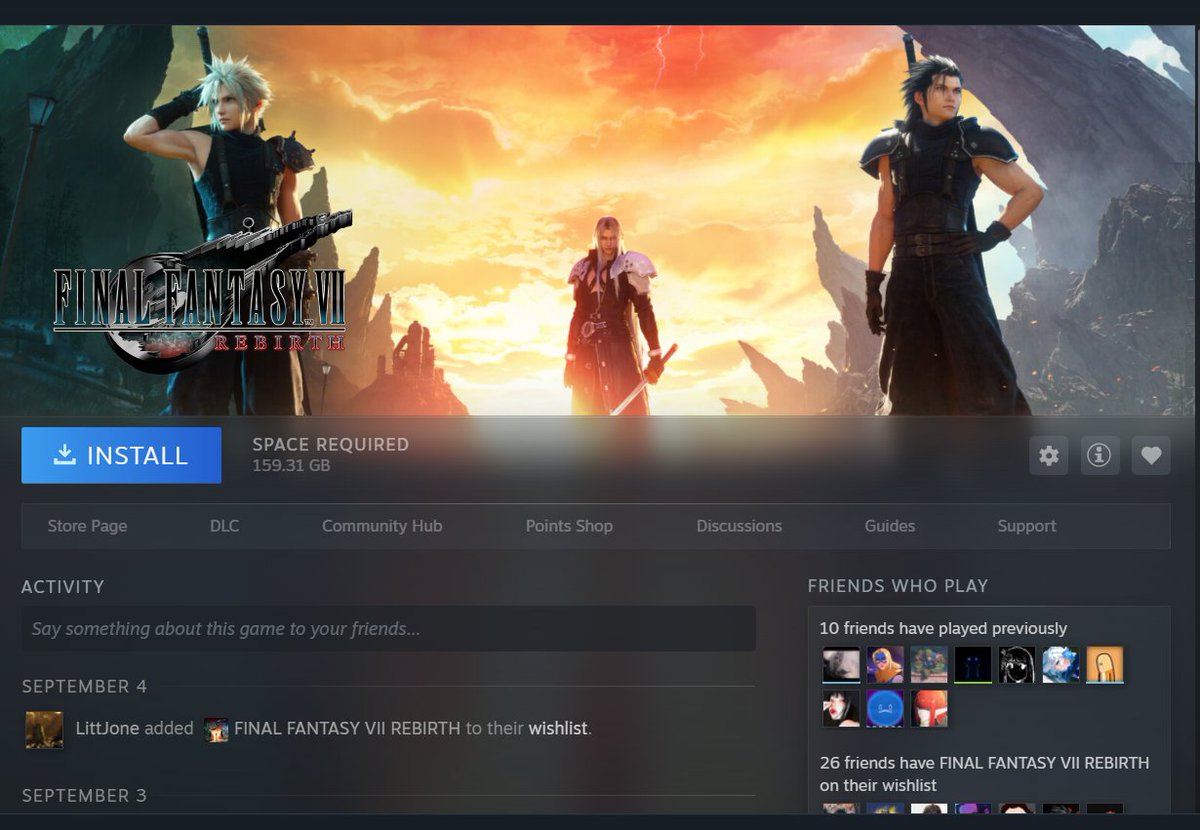Image resolution: width=1200 pixels, height=830 pixels.
Task: Open LittJone's profile name link
Action: click(x=107, y=729)
